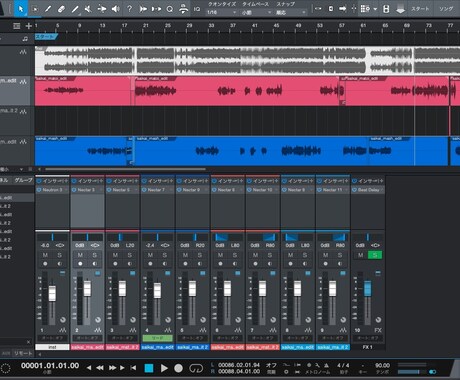Image resolution: width=460 pixels, height=380 pixels.
Task: Open the Quantize 1/16 dropdown
Action: (x=221, y=12)
